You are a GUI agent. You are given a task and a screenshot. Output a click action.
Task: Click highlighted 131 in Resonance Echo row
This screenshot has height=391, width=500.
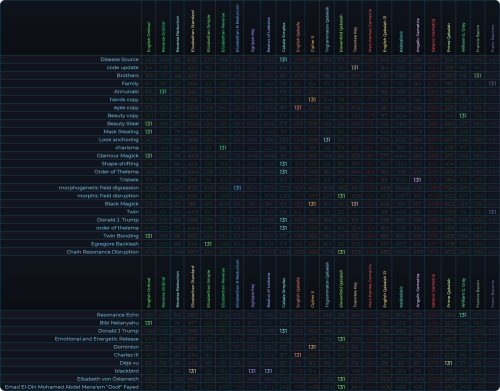click(x=463, y=315)
